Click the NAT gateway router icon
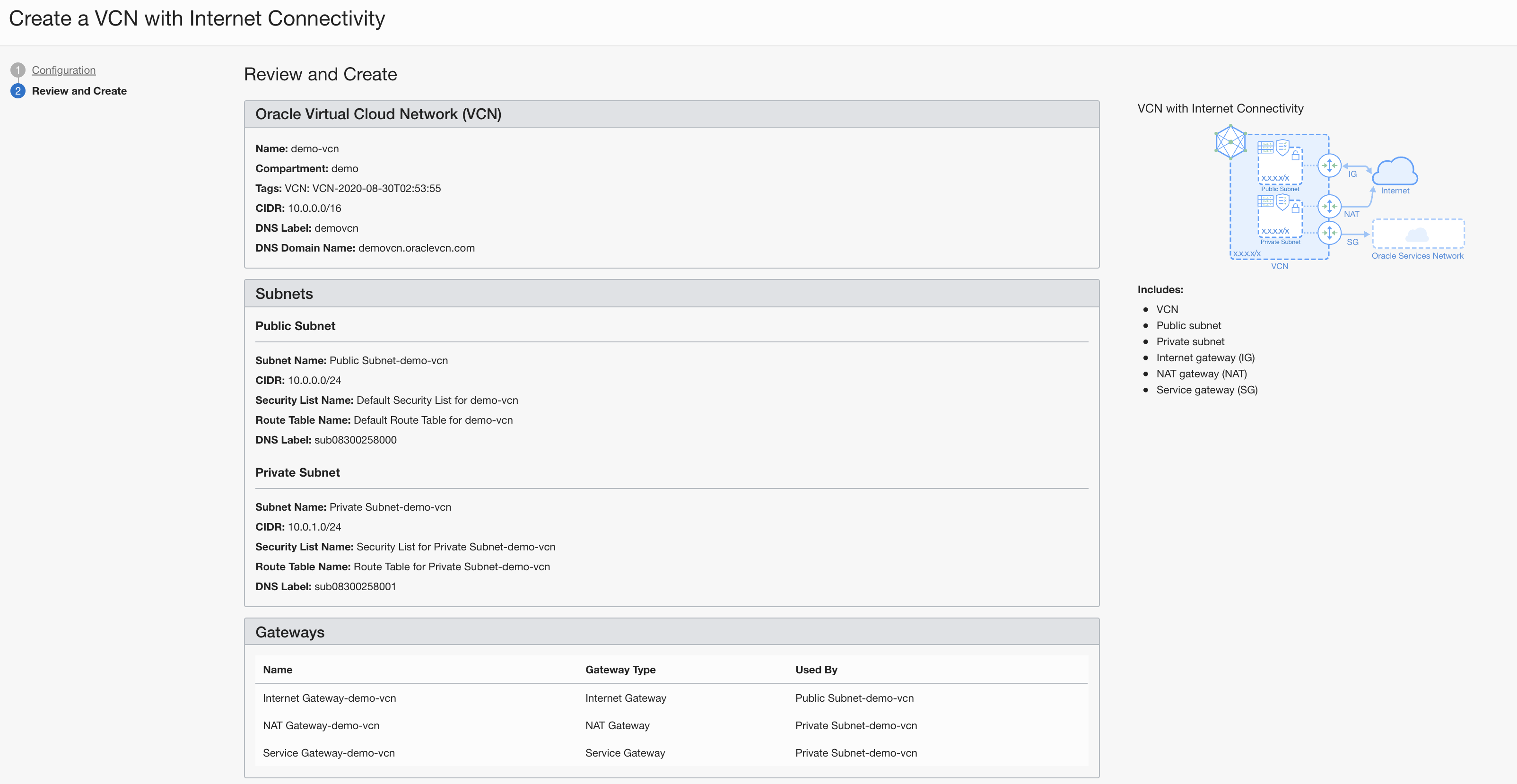This screenshot has height=784, width=1517. [x=1329, y=207]
